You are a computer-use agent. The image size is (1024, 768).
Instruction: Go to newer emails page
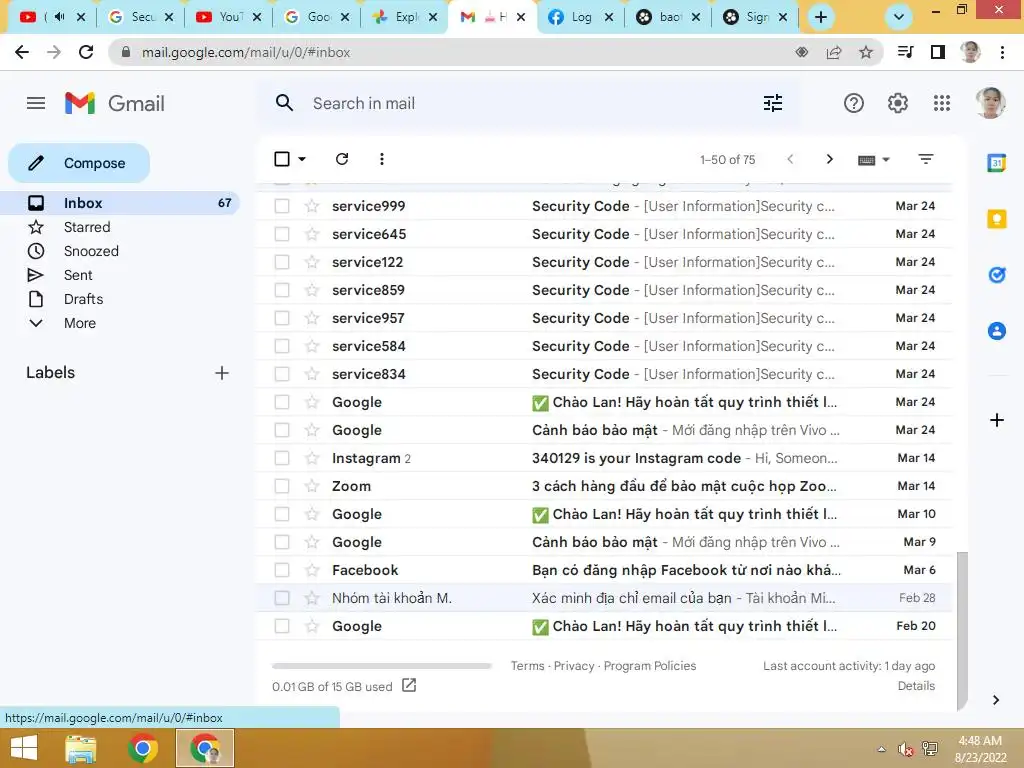pyautogui.click(x=790, y=159)
